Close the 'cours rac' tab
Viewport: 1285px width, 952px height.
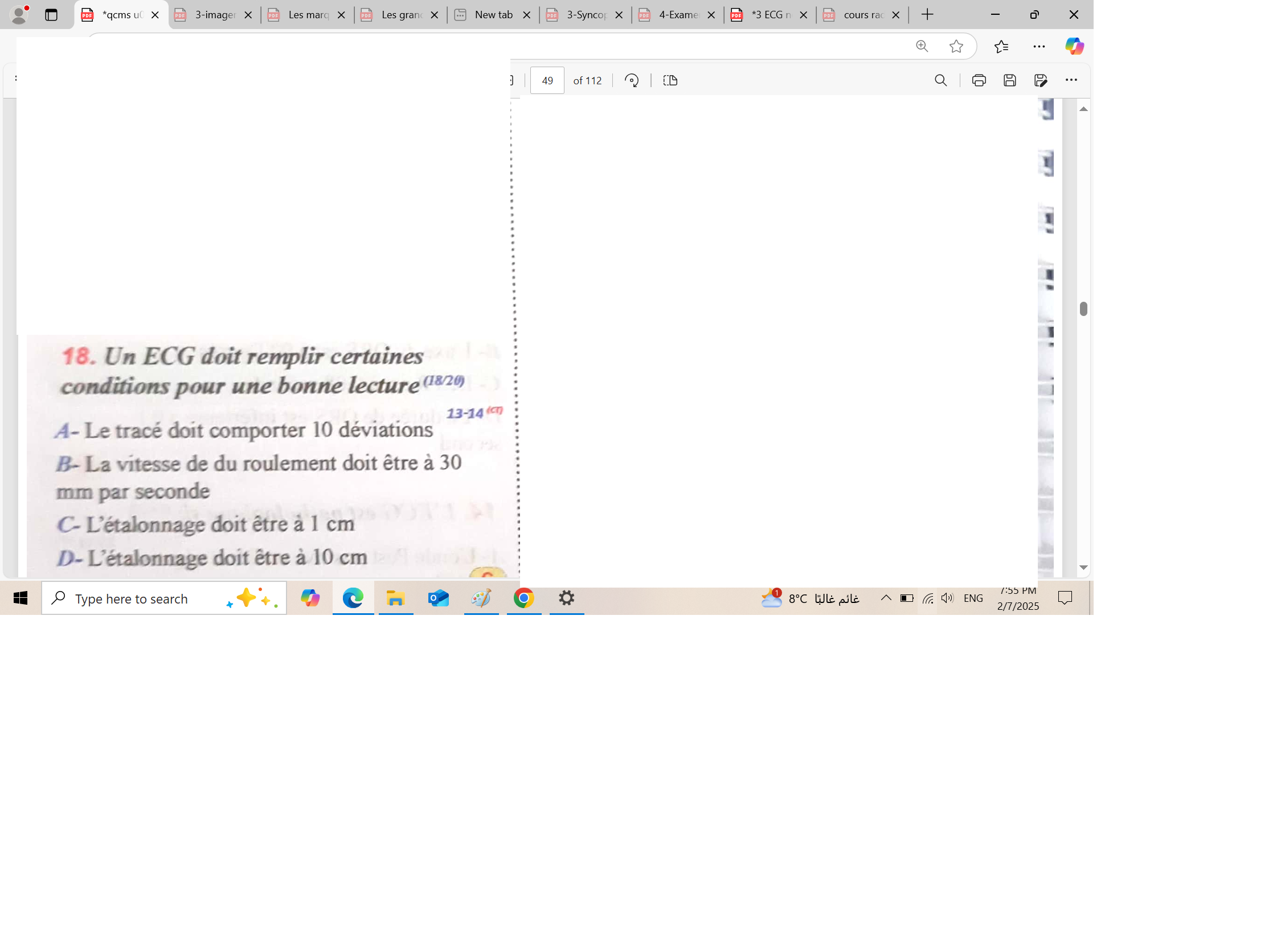pos(895,15)
